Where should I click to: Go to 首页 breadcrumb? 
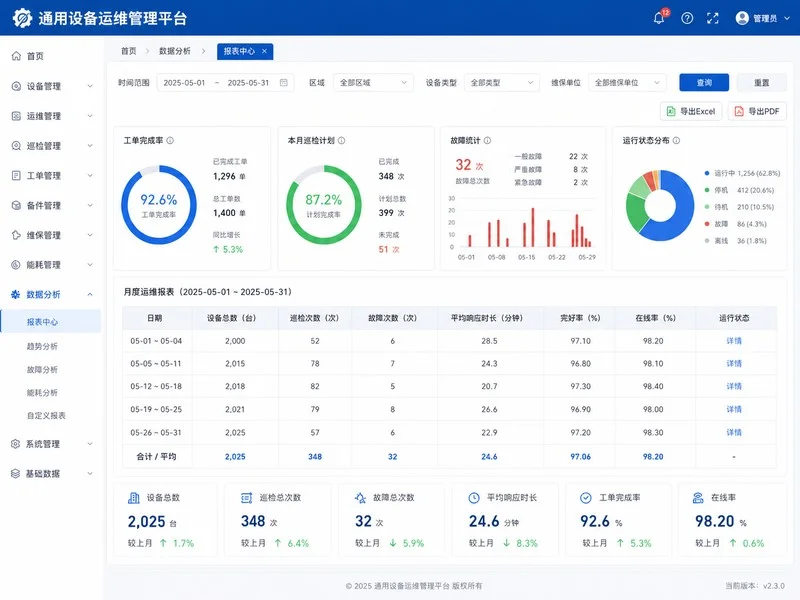tap(129, 51)
